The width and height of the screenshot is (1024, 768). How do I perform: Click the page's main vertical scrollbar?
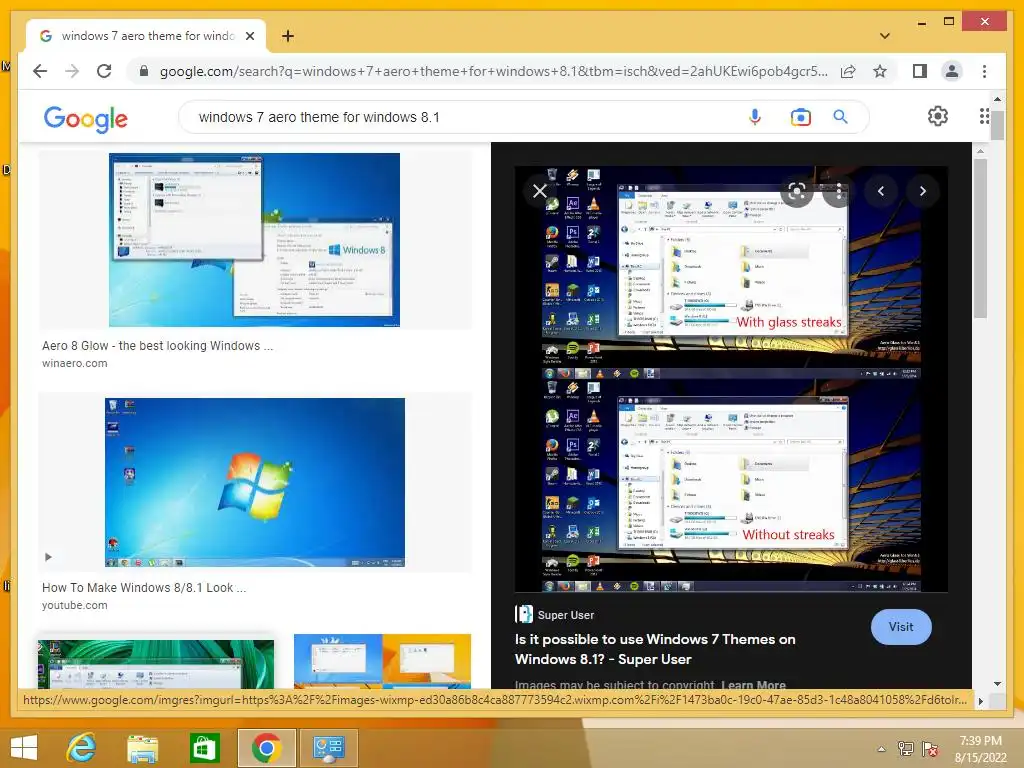[997, 125]
